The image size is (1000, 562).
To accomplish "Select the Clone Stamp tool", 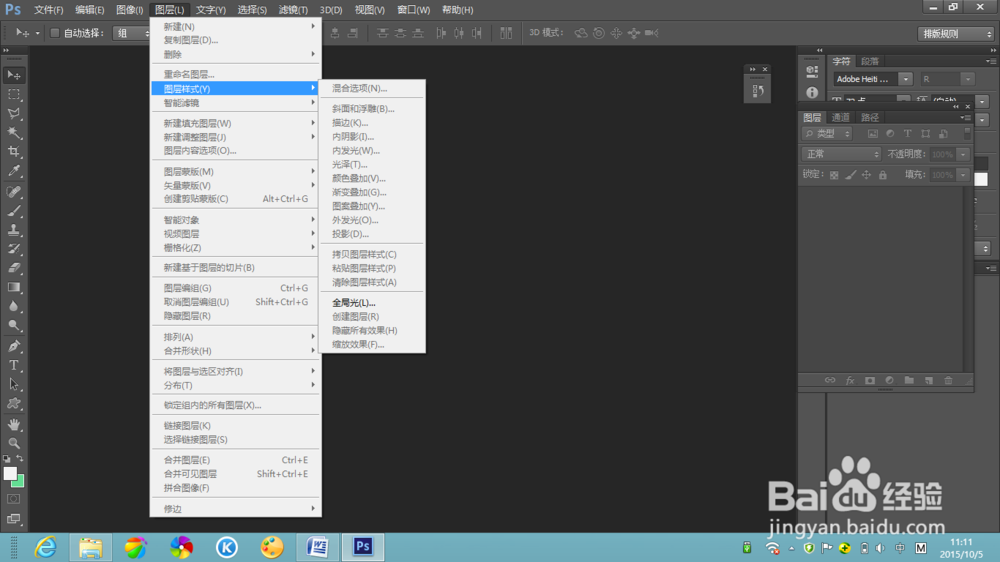I will click(13, 230).
